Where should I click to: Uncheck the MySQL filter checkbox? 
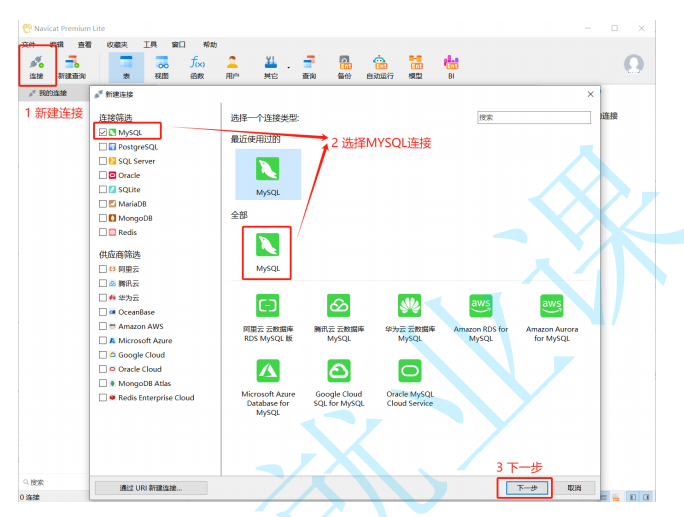[103, 132]
